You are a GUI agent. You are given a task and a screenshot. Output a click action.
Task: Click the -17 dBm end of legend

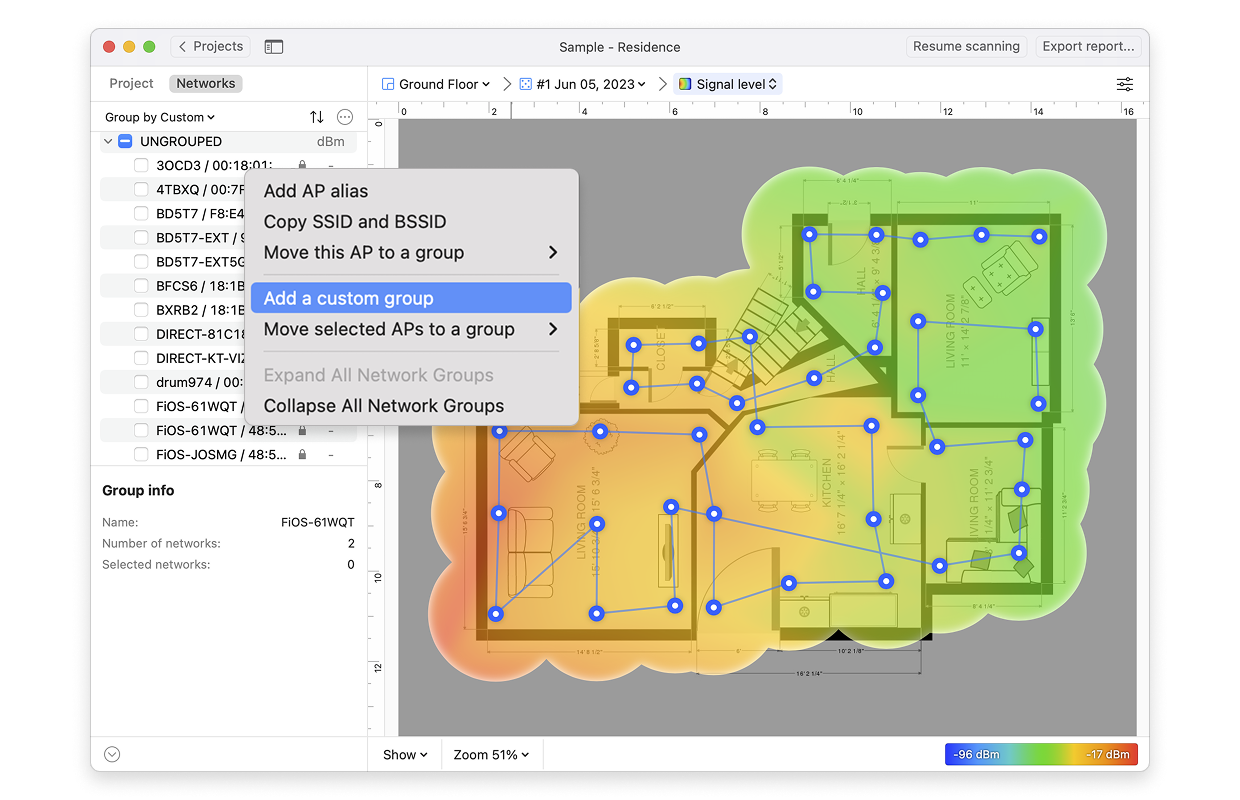(x=1106, y=755)
